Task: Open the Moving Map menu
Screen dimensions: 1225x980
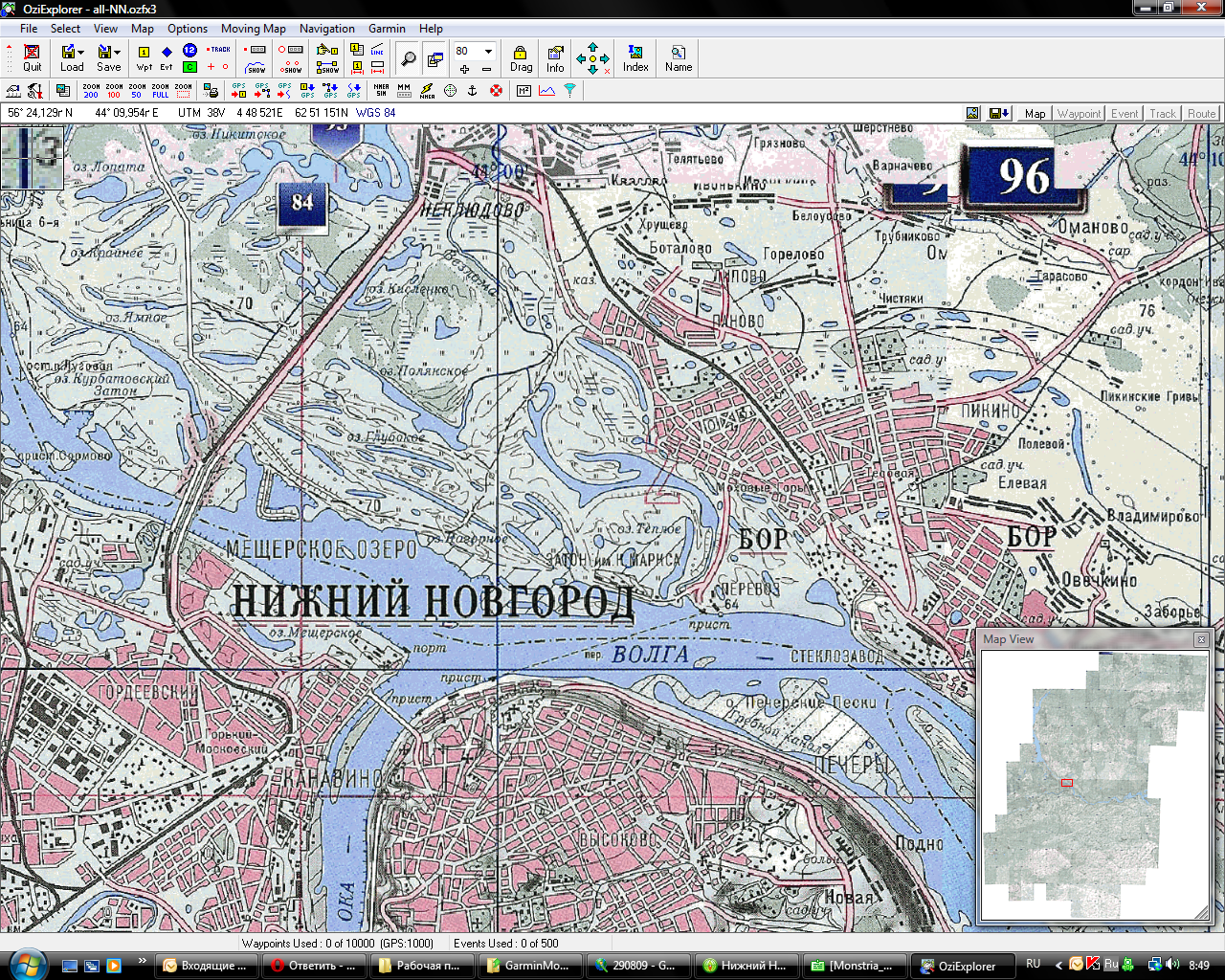Action: pyautogui.click(x=253, y=29)
